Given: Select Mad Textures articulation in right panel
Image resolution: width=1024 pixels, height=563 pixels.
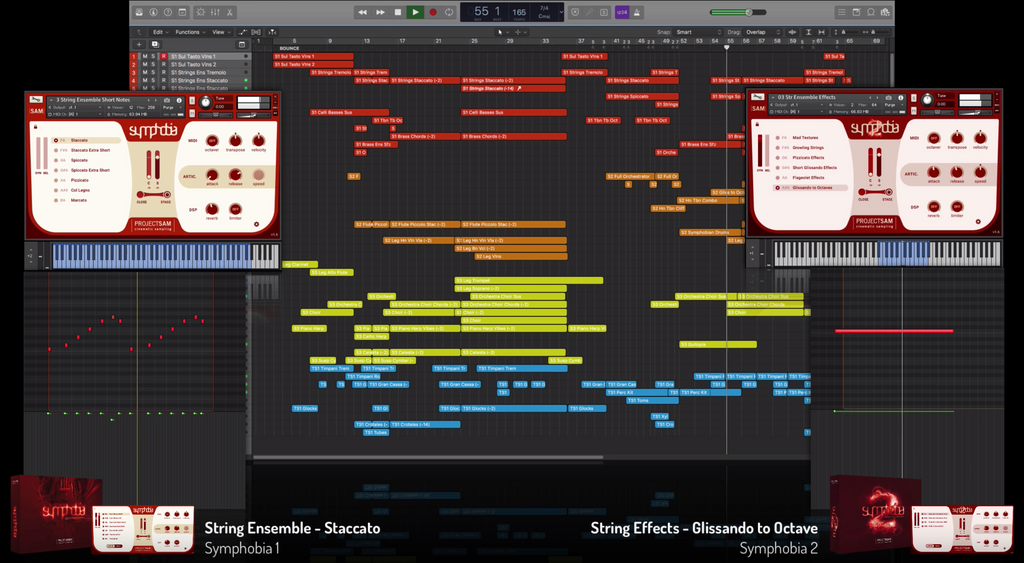Looking at the screenshot, I should [806, 137].
